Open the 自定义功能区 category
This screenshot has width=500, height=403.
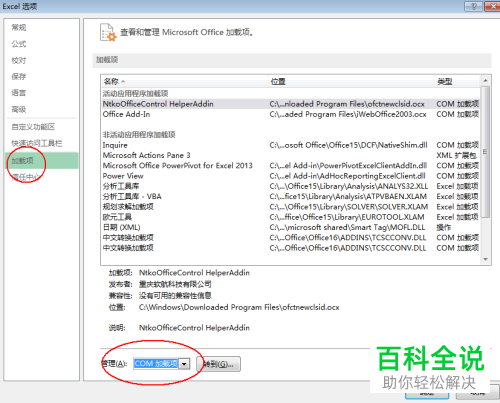coord(33,127)
